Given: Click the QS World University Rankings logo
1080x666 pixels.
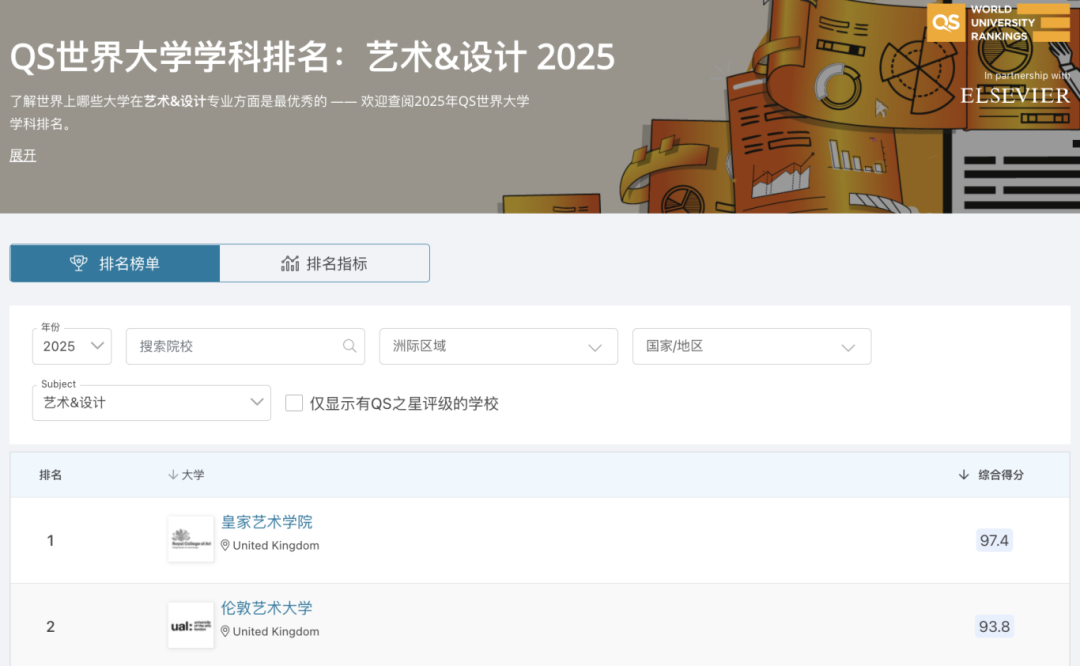Looking at the screenshot, I should coord(998,23).
